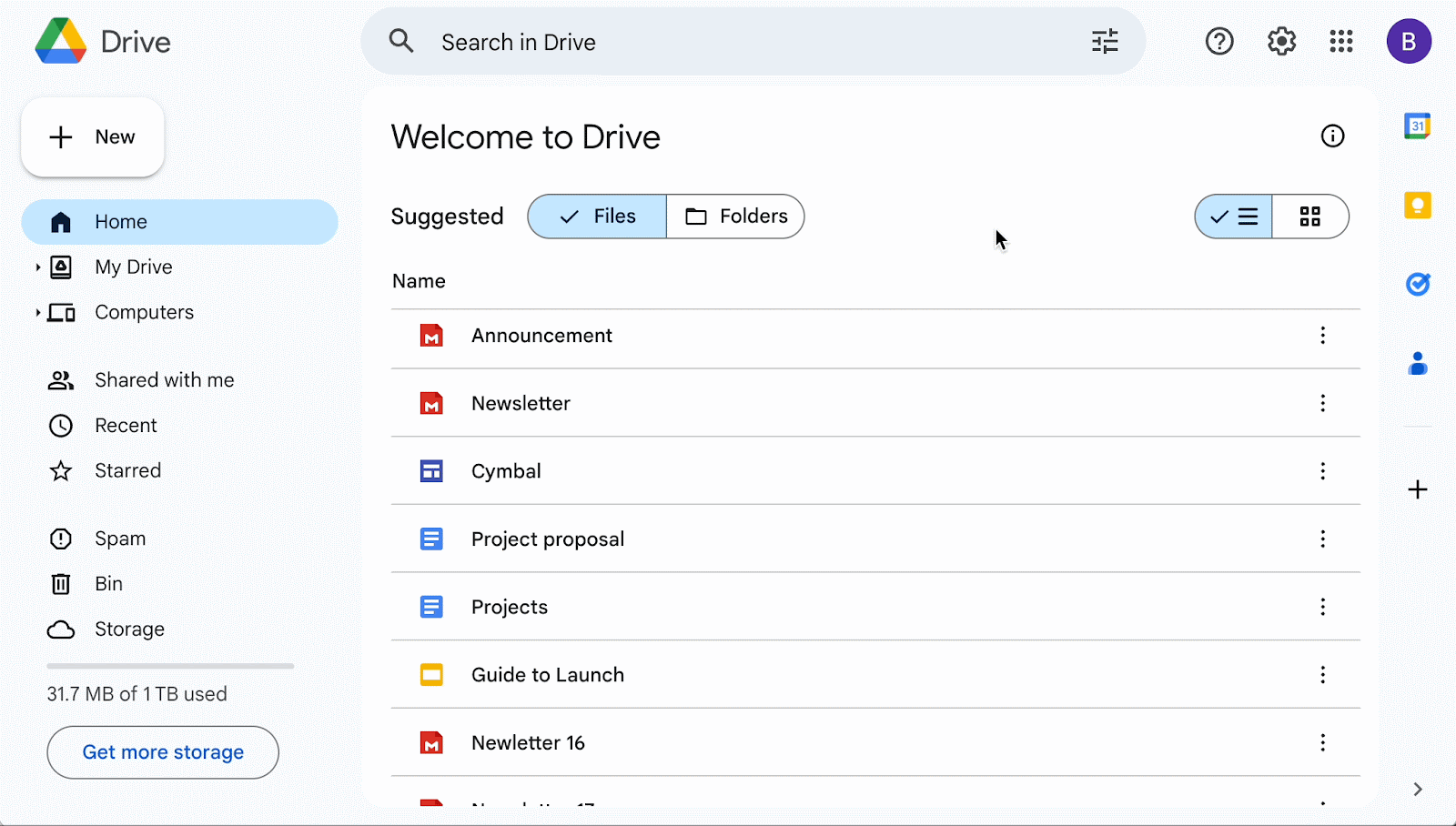1456x826 pixels.
Task: Switch to grid layout view
Action: 1310,217
